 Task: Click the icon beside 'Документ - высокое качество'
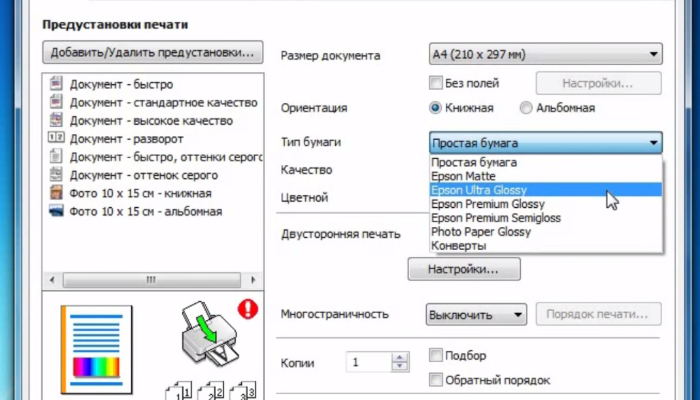[x=56, y=120]
